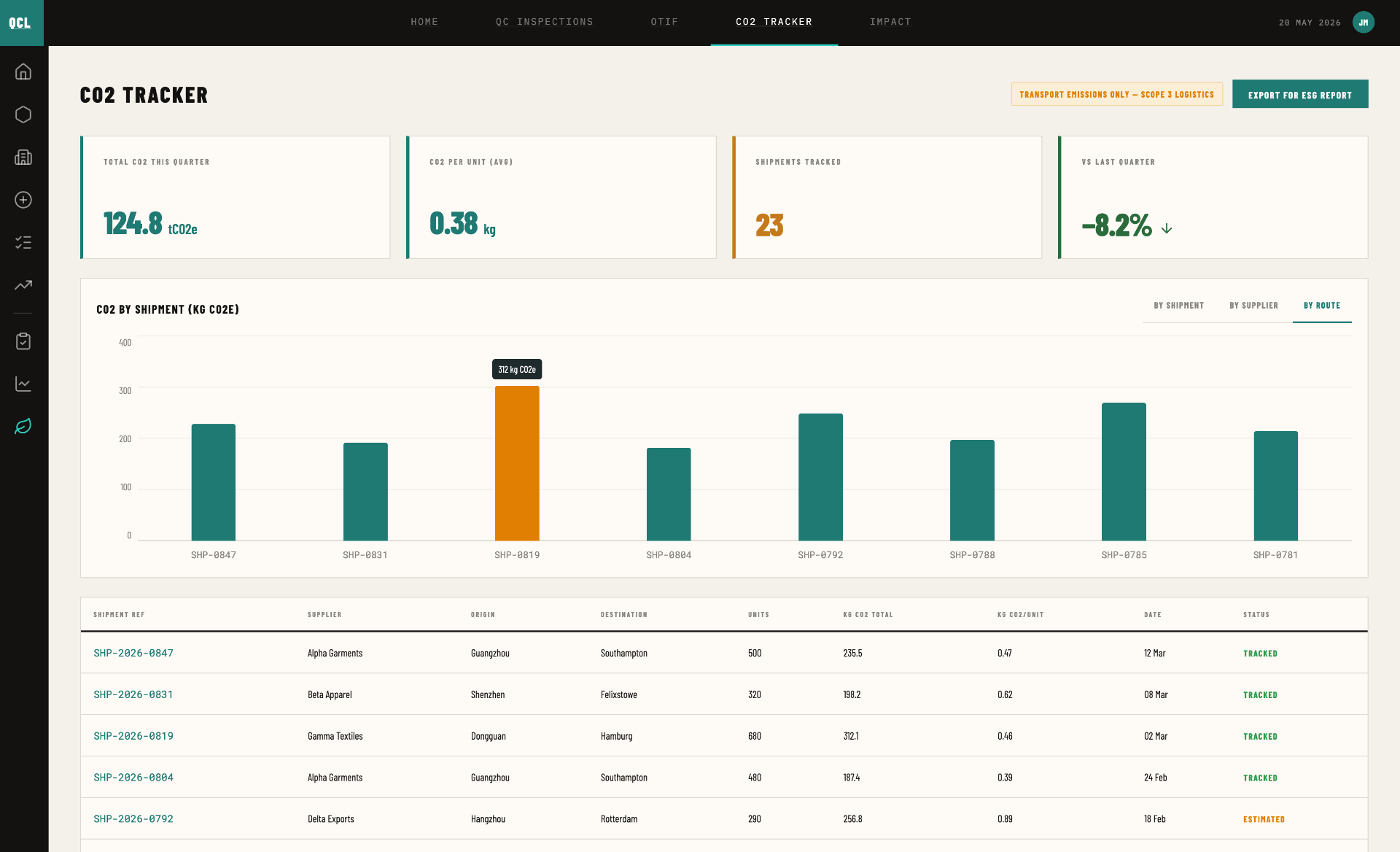Go to the Home tab in the top navigation
Screen dimensions: 1400x852
pos(424,22)
